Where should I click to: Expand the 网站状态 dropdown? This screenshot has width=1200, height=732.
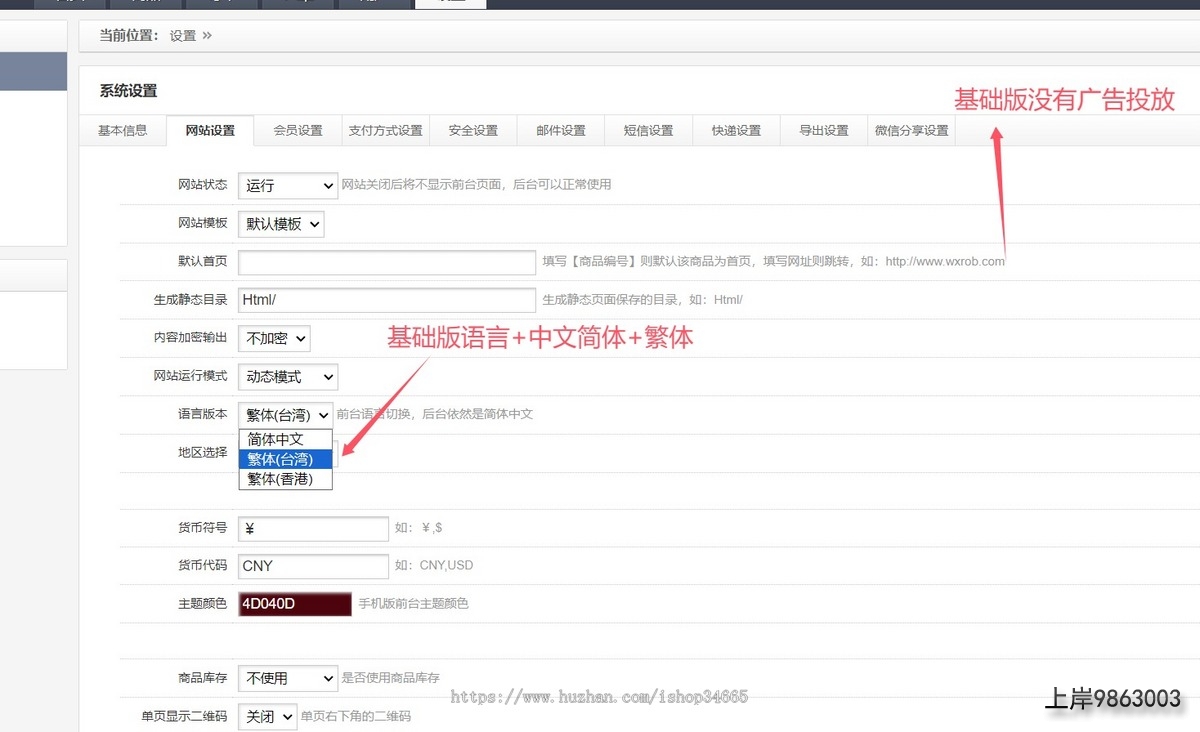[x=288, y=186]
